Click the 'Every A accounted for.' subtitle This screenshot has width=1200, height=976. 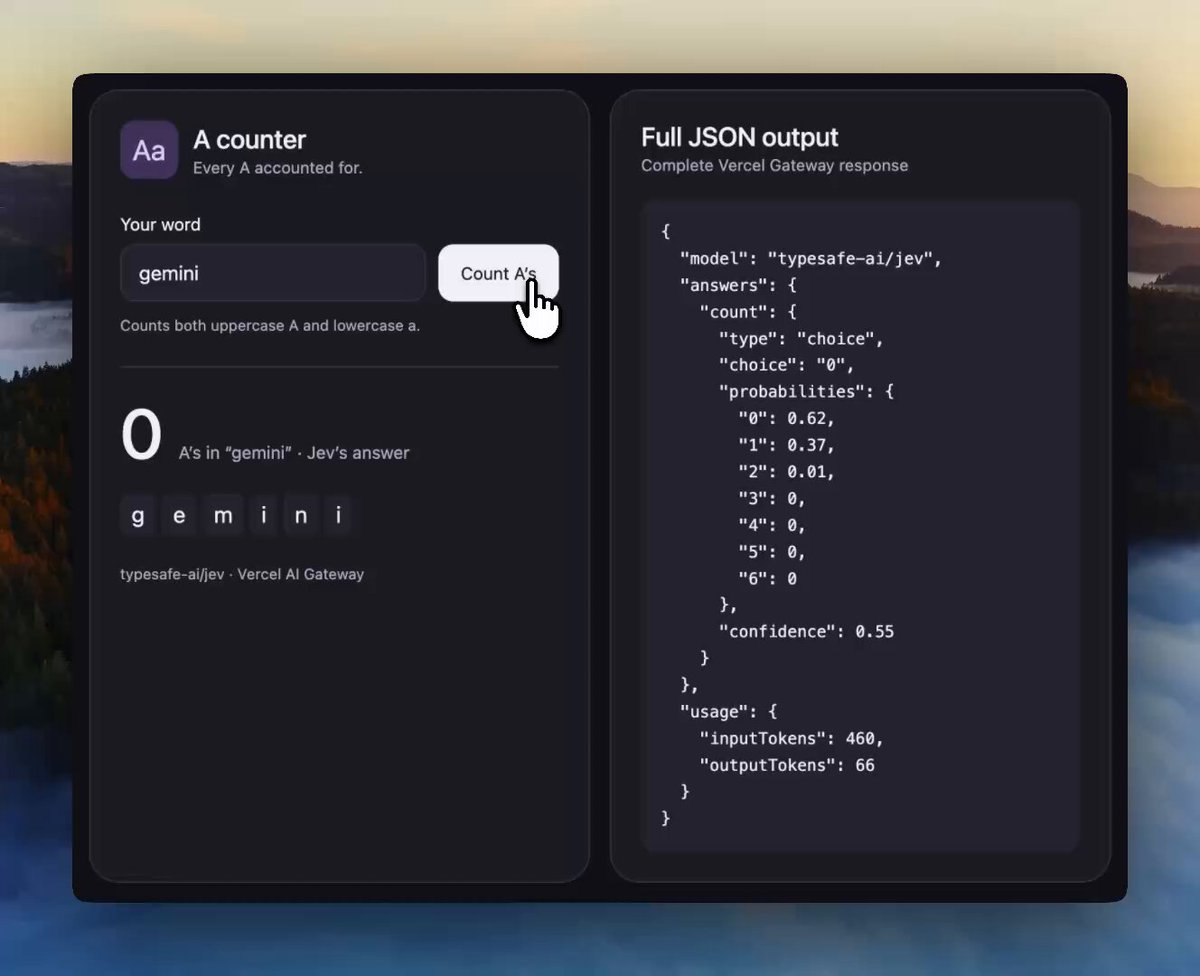coord(277,168)
